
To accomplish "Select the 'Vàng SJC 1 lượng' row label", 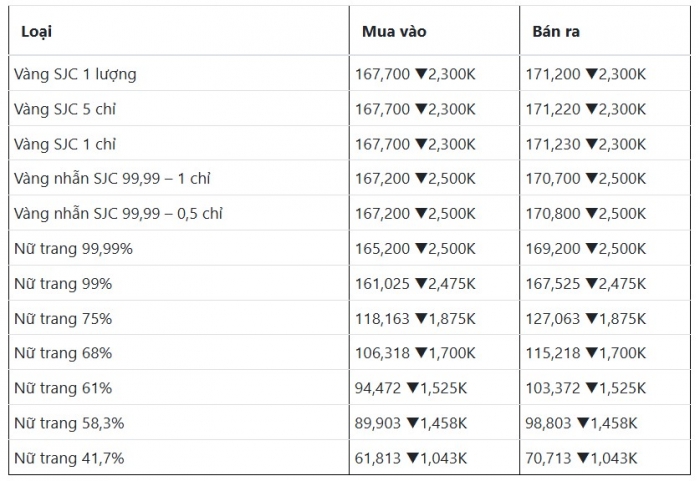I will point(75,74).
